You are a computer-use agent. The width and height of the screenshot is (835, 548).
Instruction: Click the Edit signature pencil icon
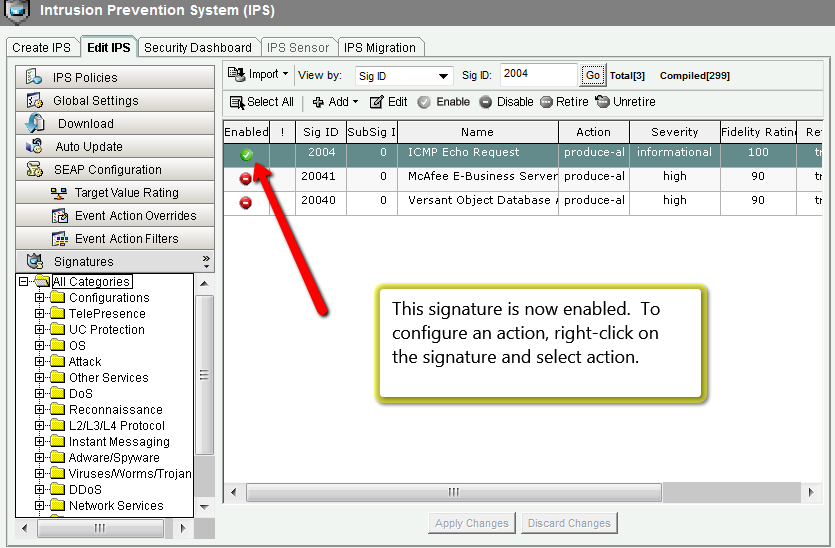click(x=376, y=102)
